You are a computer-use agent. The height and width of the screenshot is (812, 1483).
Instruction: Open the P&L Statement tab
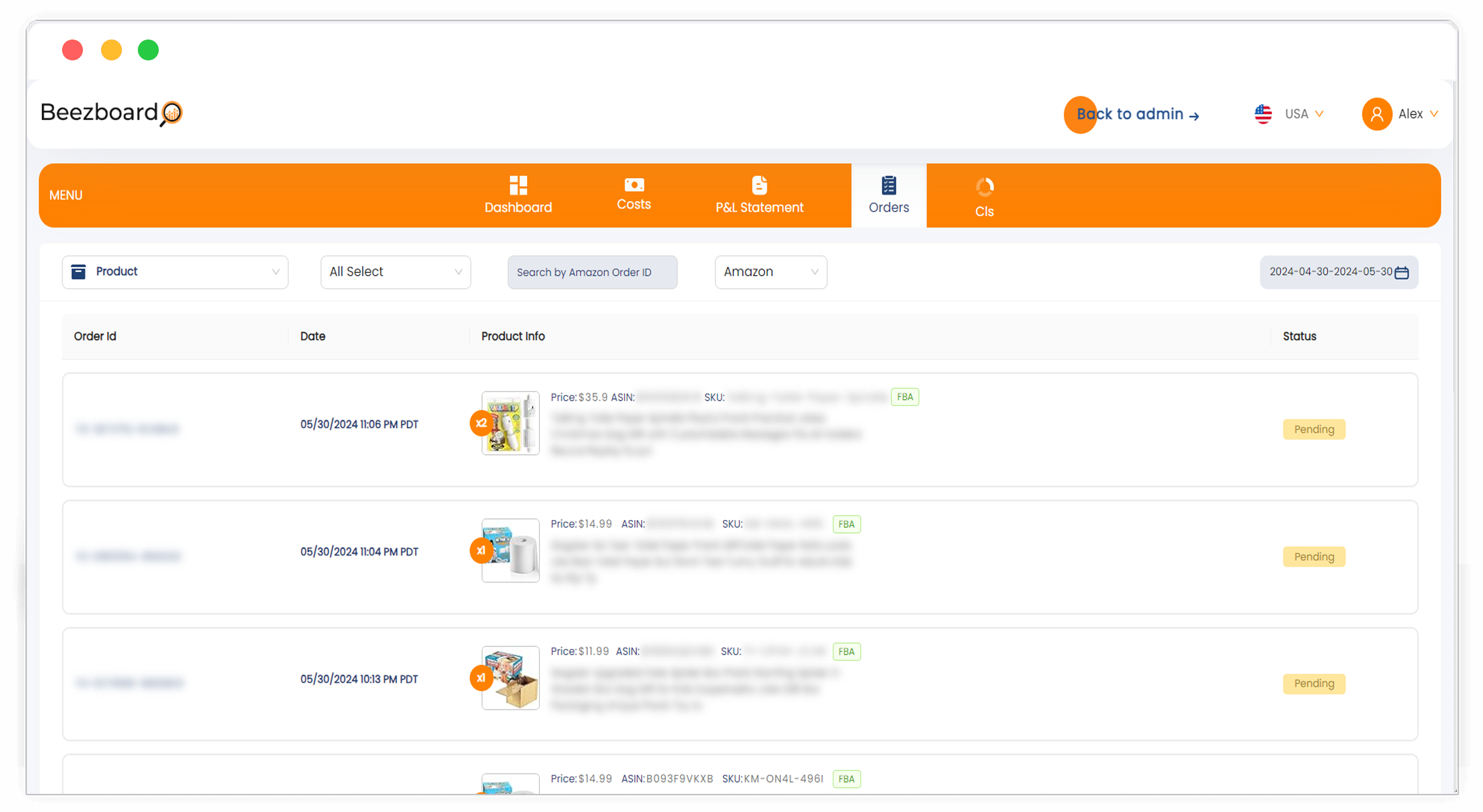point(759,195)
